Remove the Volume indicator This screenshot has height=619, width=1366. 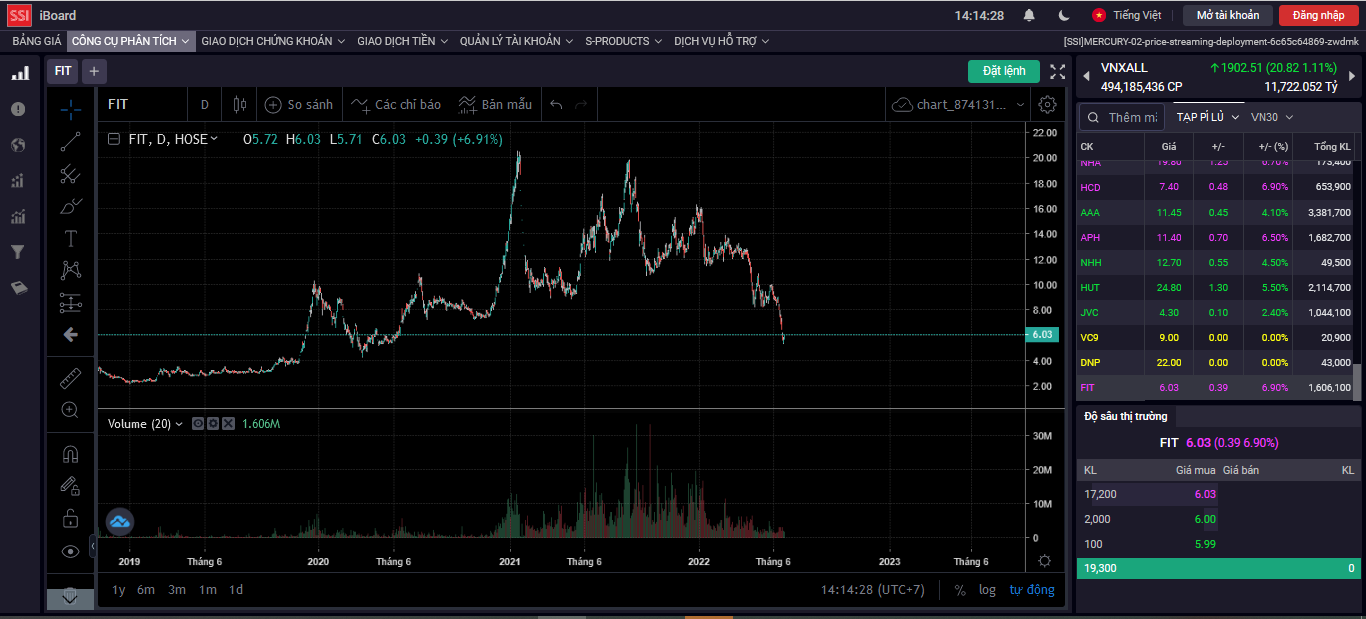228,424
